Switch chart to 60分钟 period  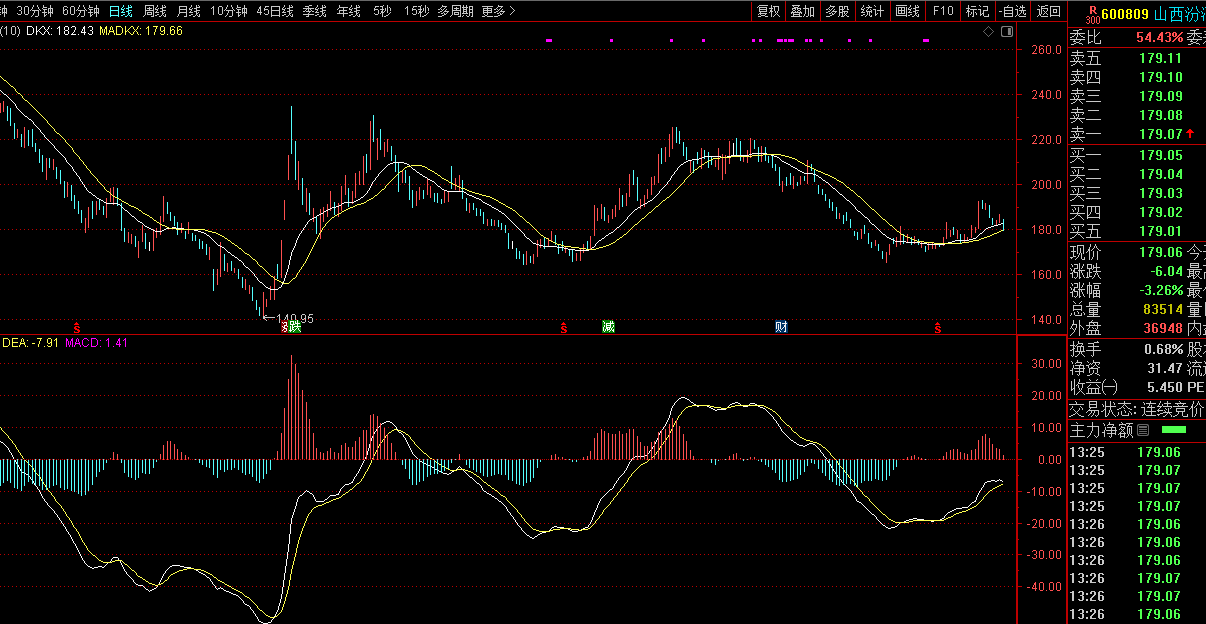81,11
